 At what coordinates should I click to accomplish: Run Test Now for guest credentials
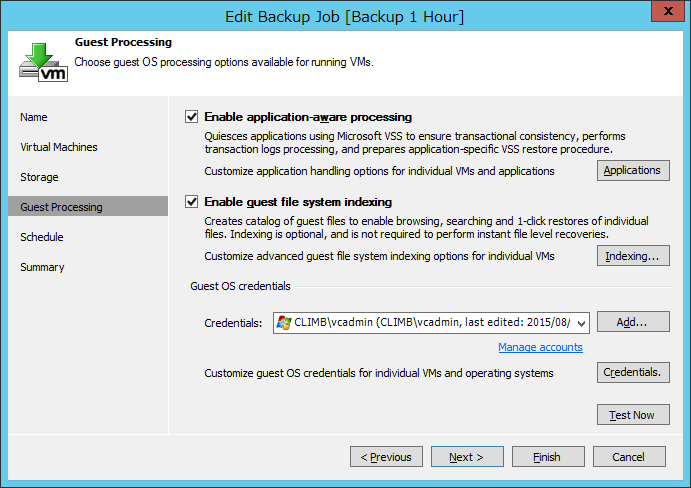(x=633, y=415)
